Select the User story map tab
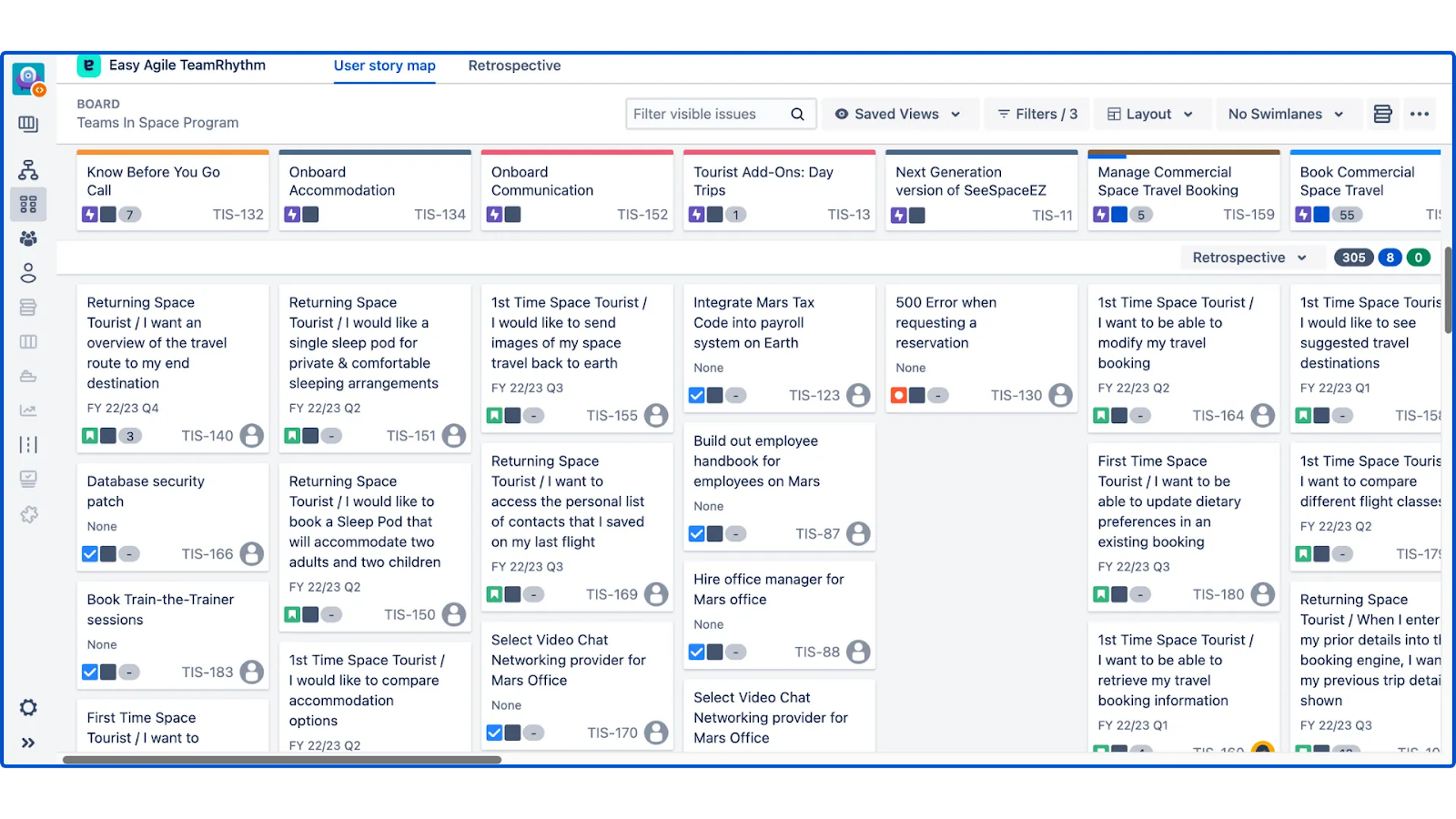 point(384,66)
